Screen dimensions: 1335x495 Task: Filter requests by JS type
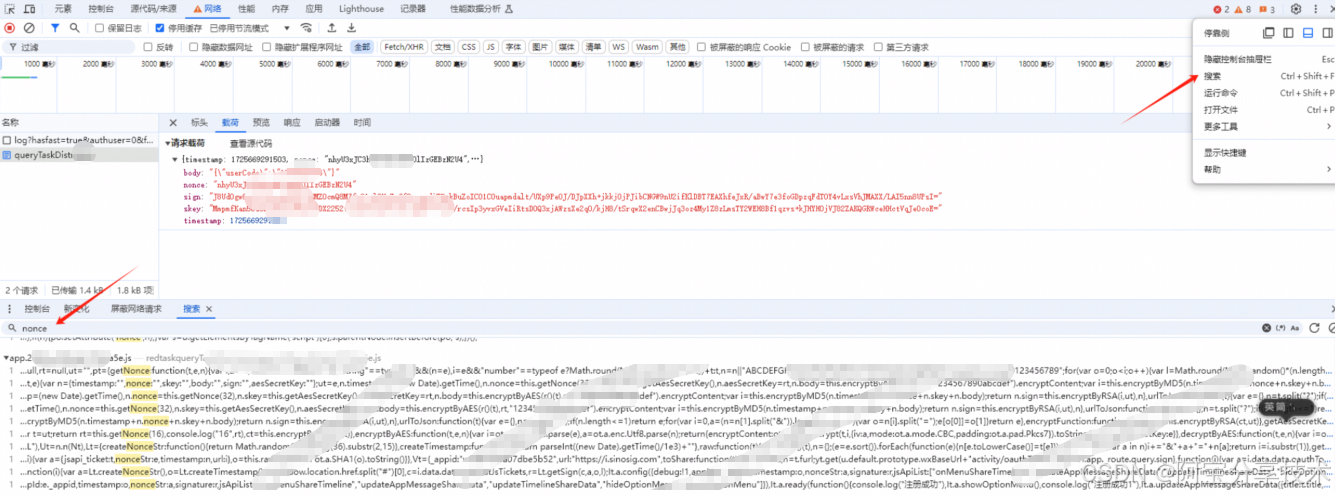491,47
